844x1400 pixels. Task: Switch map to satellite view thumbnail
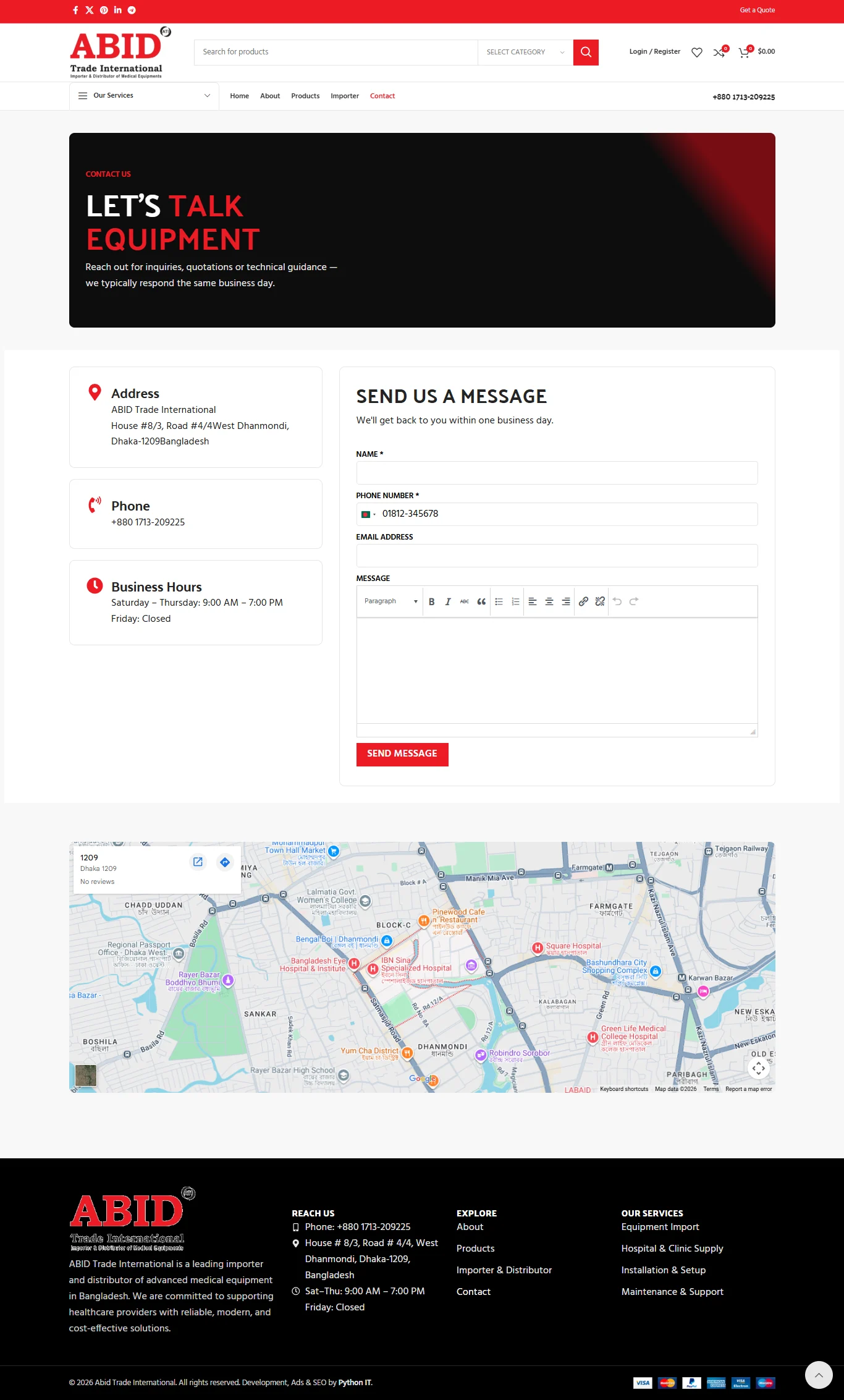tap(86, 1075)
